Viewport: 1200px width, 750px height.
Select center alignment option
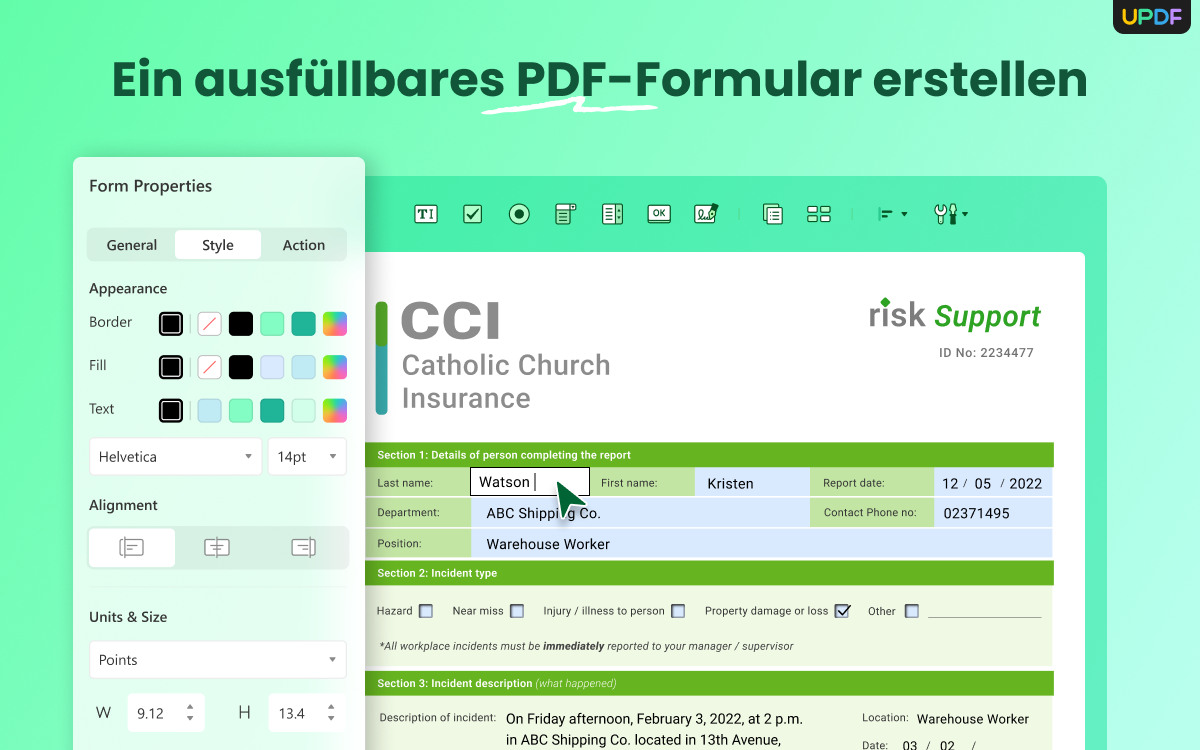217,547
